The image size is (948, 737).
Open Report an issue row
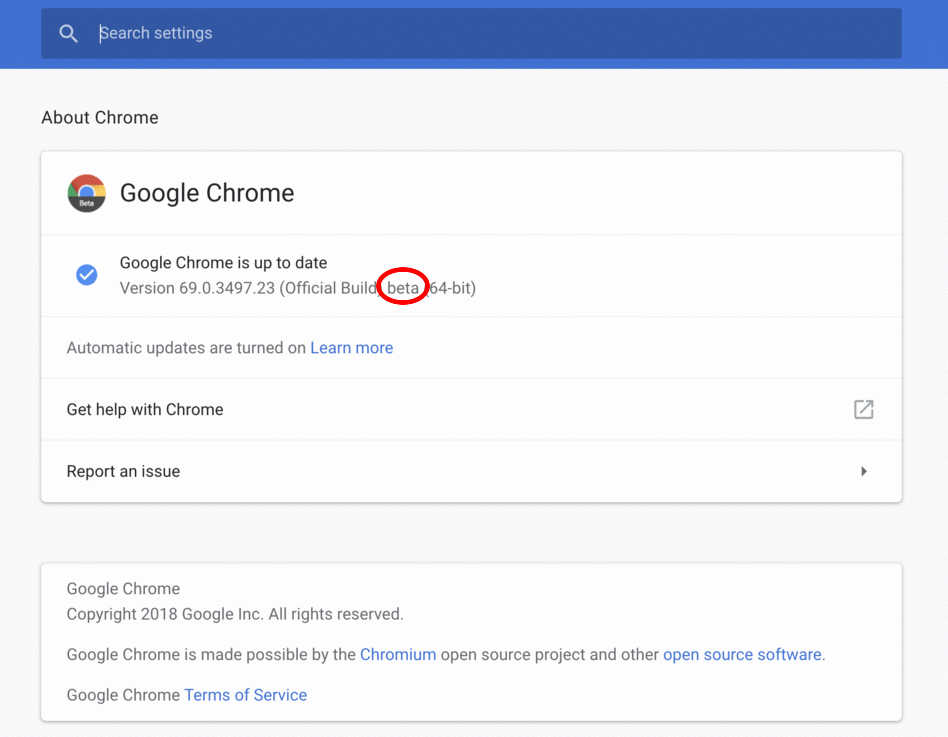[471, 471]
